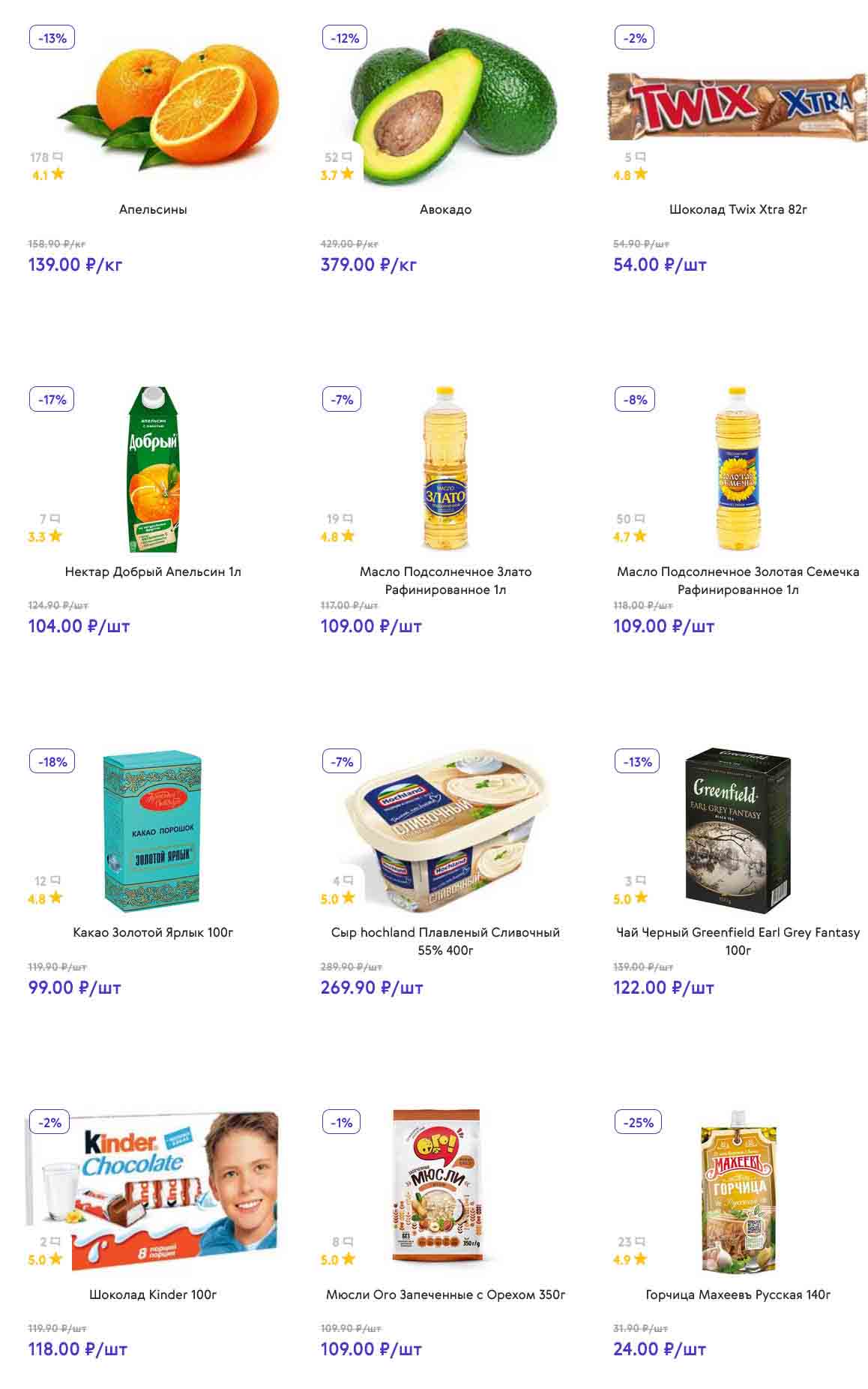
Task: Click the Добрый orange nectar carton image
Action: pos(153,469)
